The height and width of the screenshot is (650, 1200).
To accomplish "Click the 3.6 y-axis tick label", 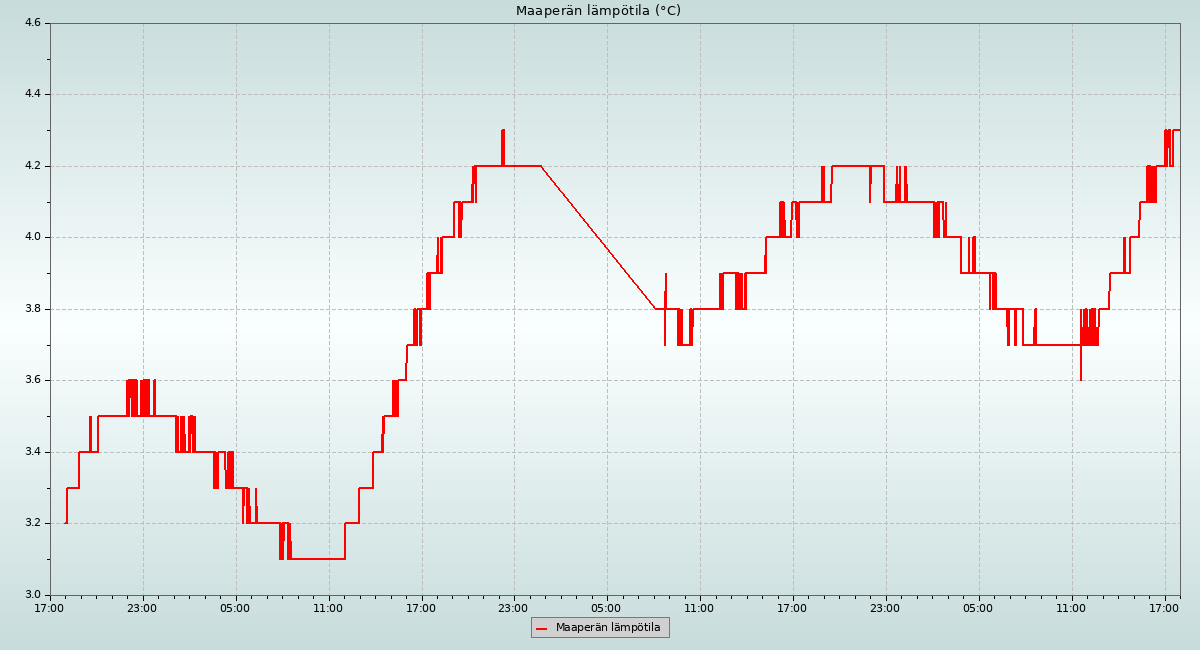I will [32, 380].
